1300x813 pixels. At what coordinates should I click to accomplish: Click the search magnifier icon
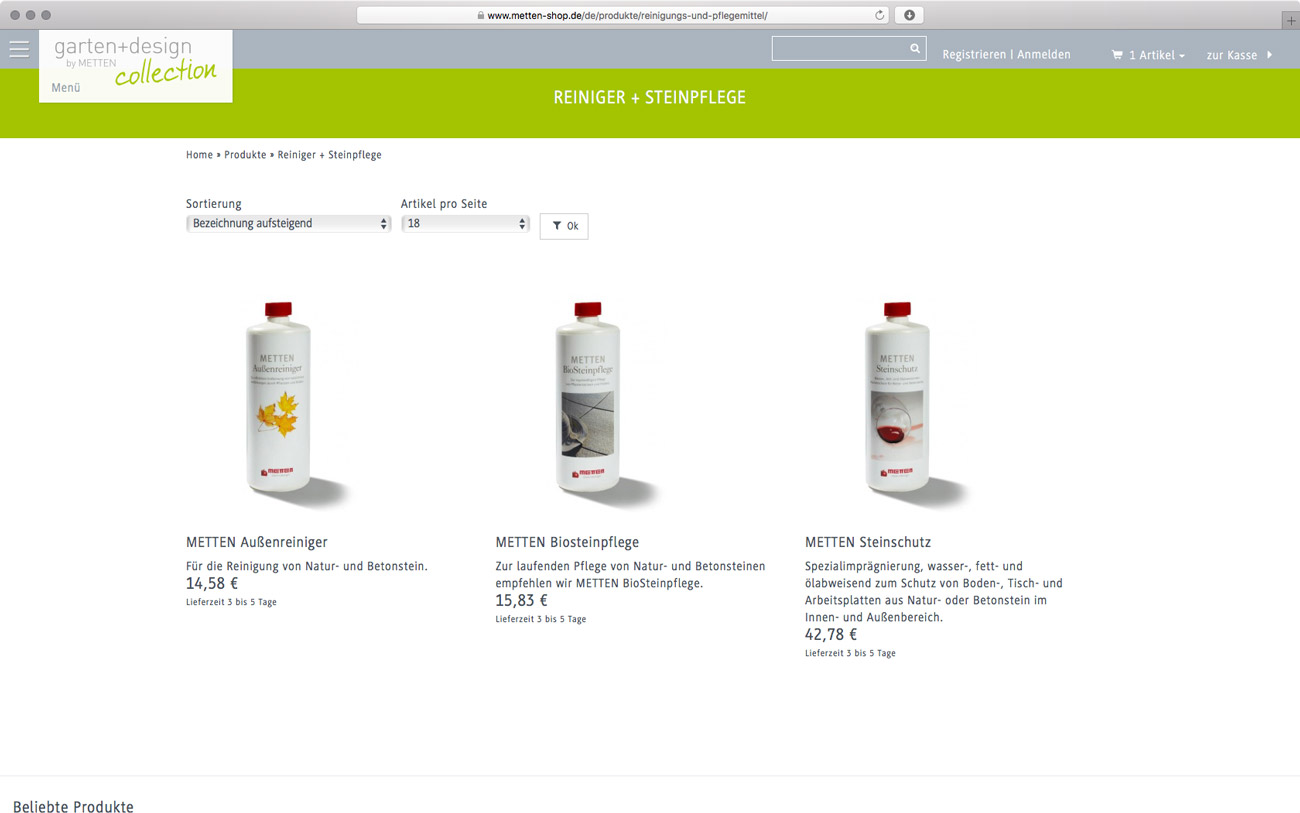tap(915, 48)
